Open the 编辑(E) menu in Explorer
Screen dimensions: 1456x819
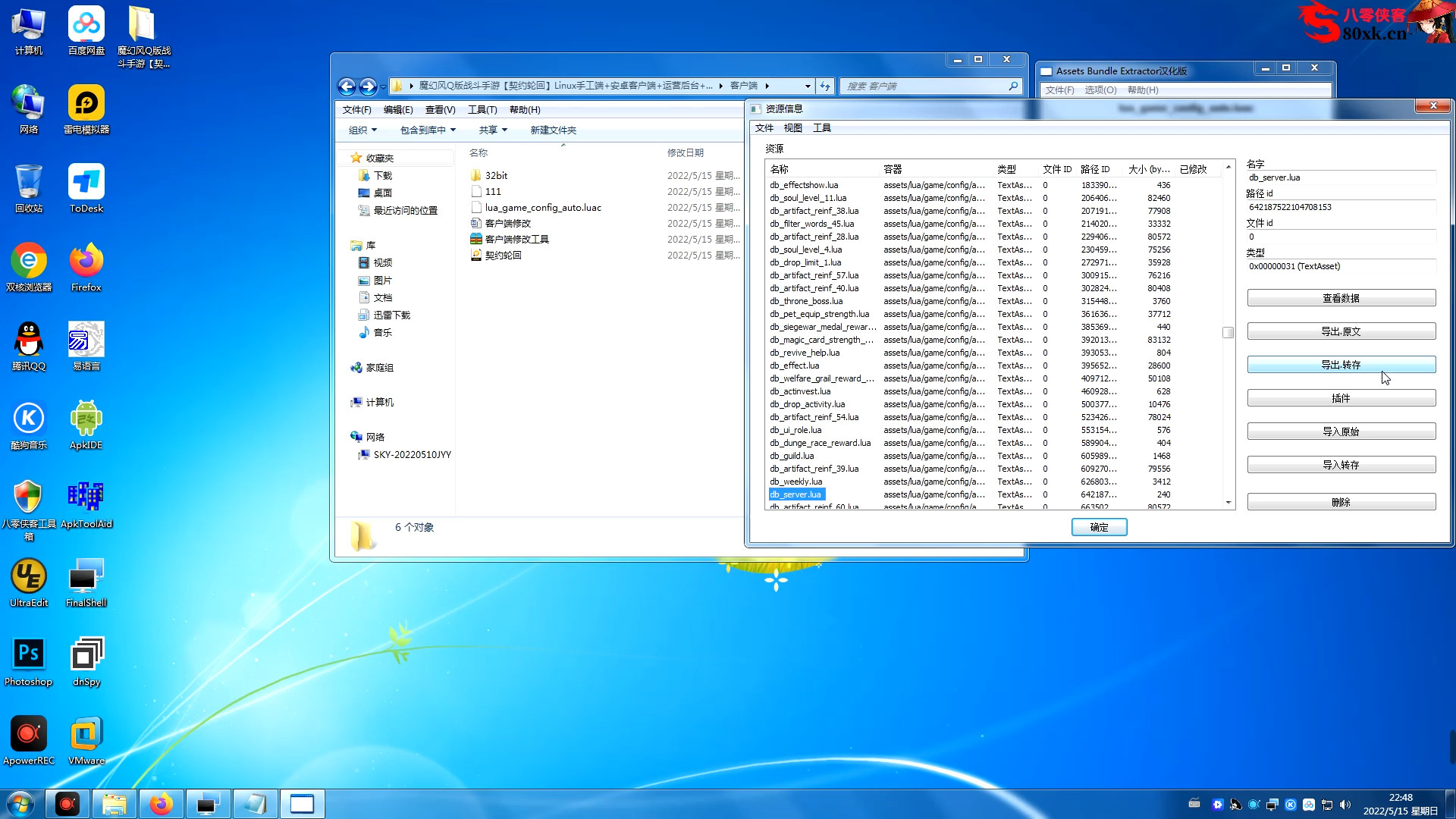(398, 110)
